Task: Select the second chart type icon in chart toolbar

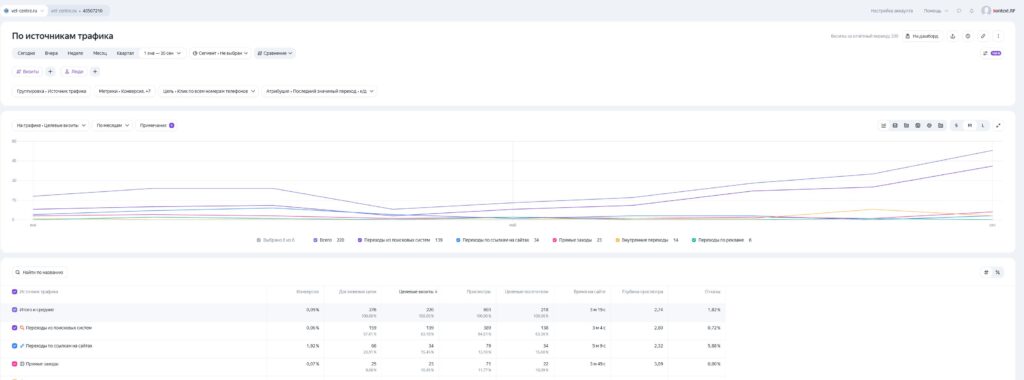Action: (895, 125)
